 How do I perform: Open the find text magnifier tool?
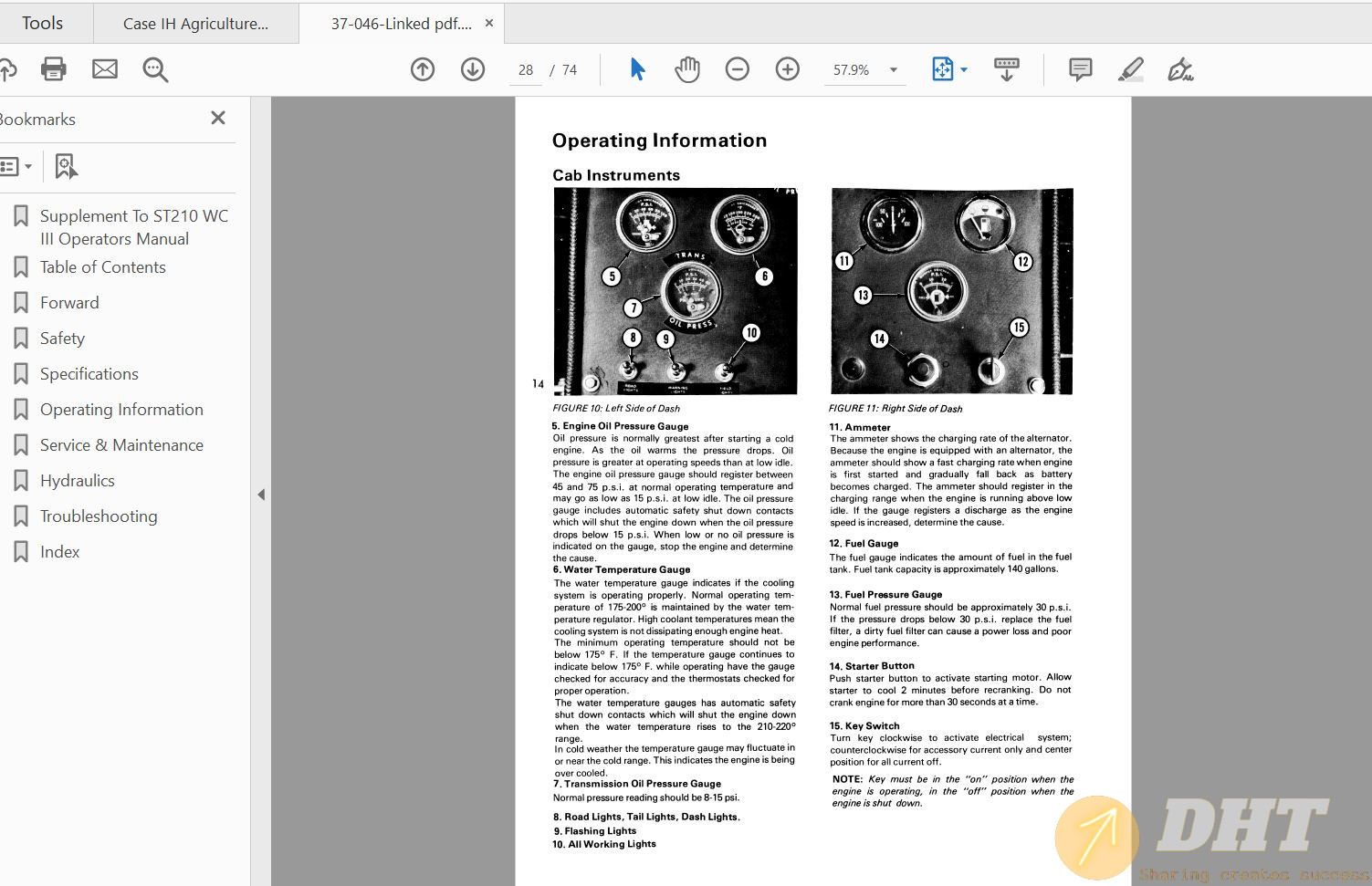click(x=155, y=69)
